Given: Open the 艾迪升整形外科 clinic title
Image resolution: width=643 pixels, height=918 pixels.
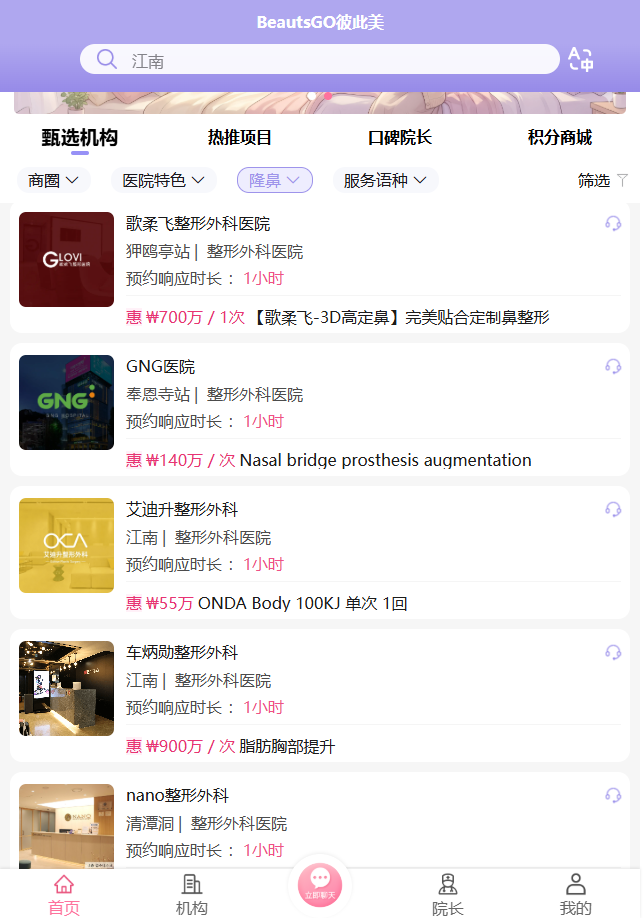Looking at the screenshot, I should pyautogui.click(x=182, y=509).
